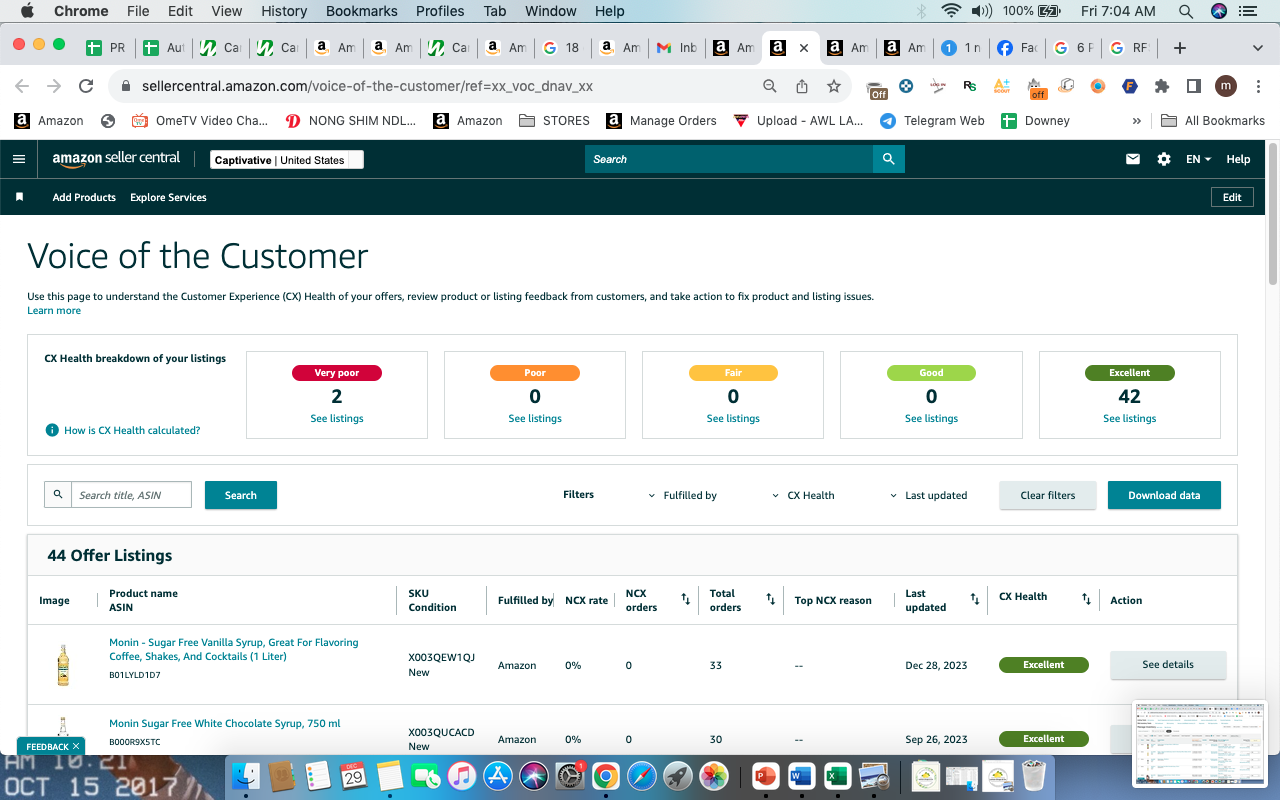Expand the Fulfilled by filter
1280x800 pixels.
coord(683,495)
